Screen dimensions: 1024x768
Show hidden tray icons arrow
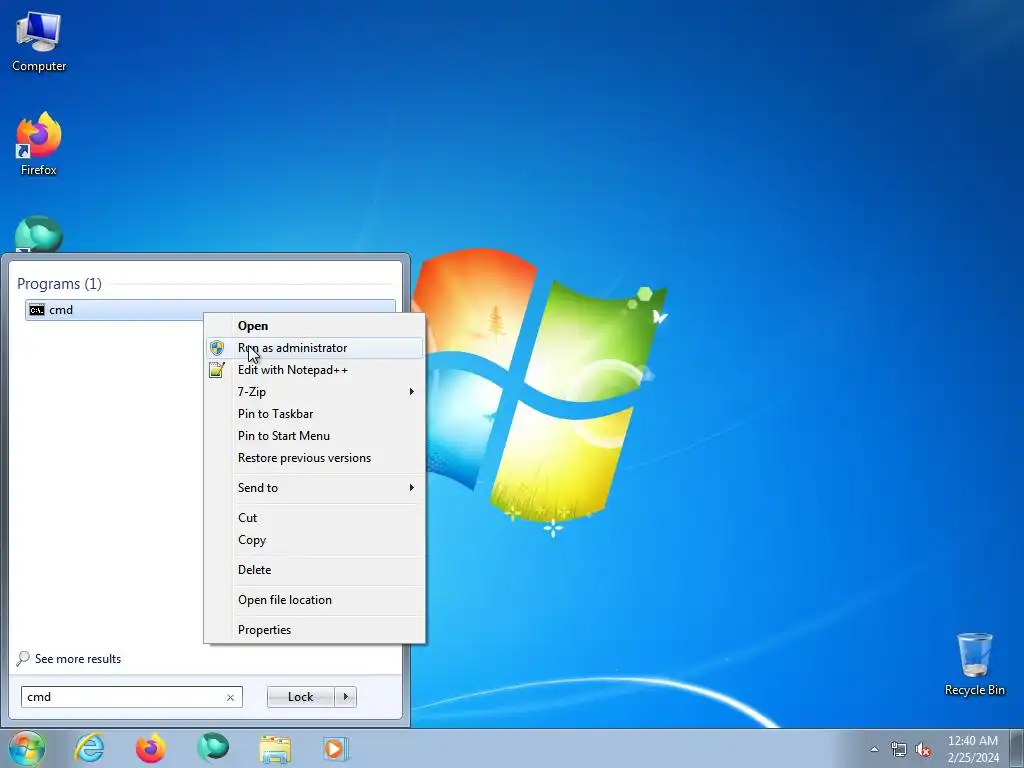click(x=874, y=750)
